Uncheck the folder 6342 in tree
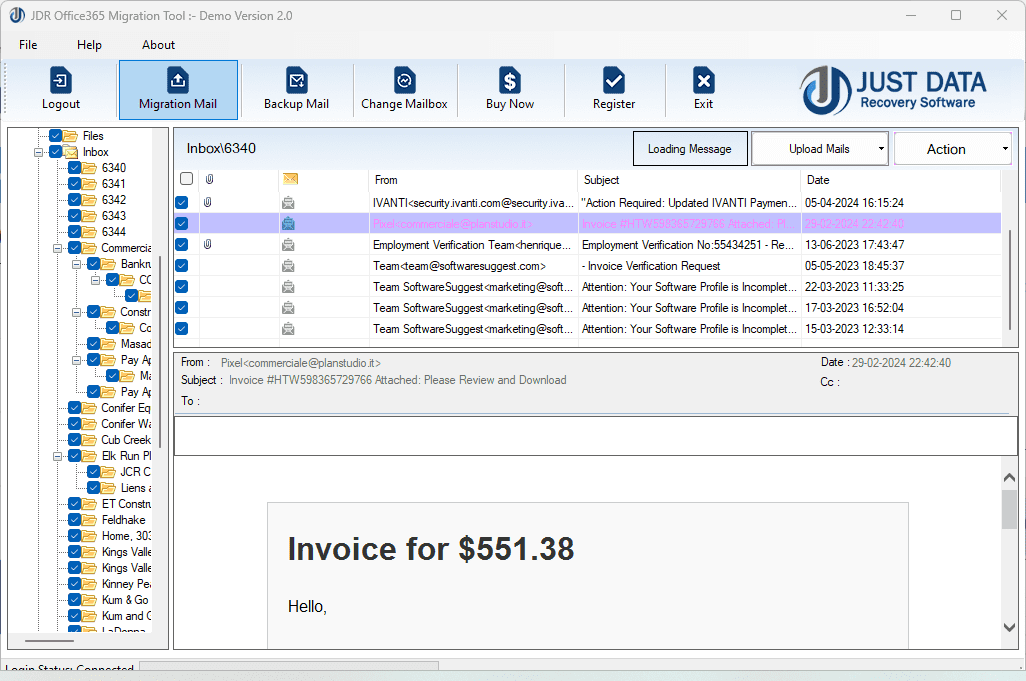Viewport: 1026px width, 681px height. tap(73, 199)
